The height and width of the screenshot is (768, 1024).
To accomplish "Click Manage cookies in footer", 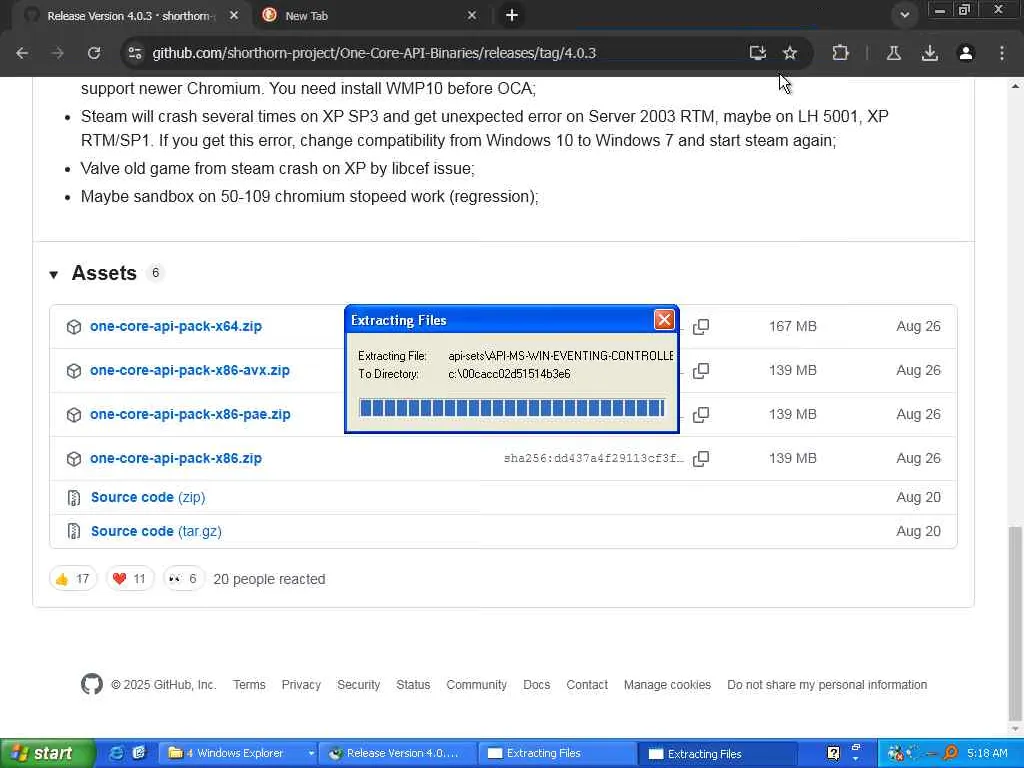I will (667, 684).
